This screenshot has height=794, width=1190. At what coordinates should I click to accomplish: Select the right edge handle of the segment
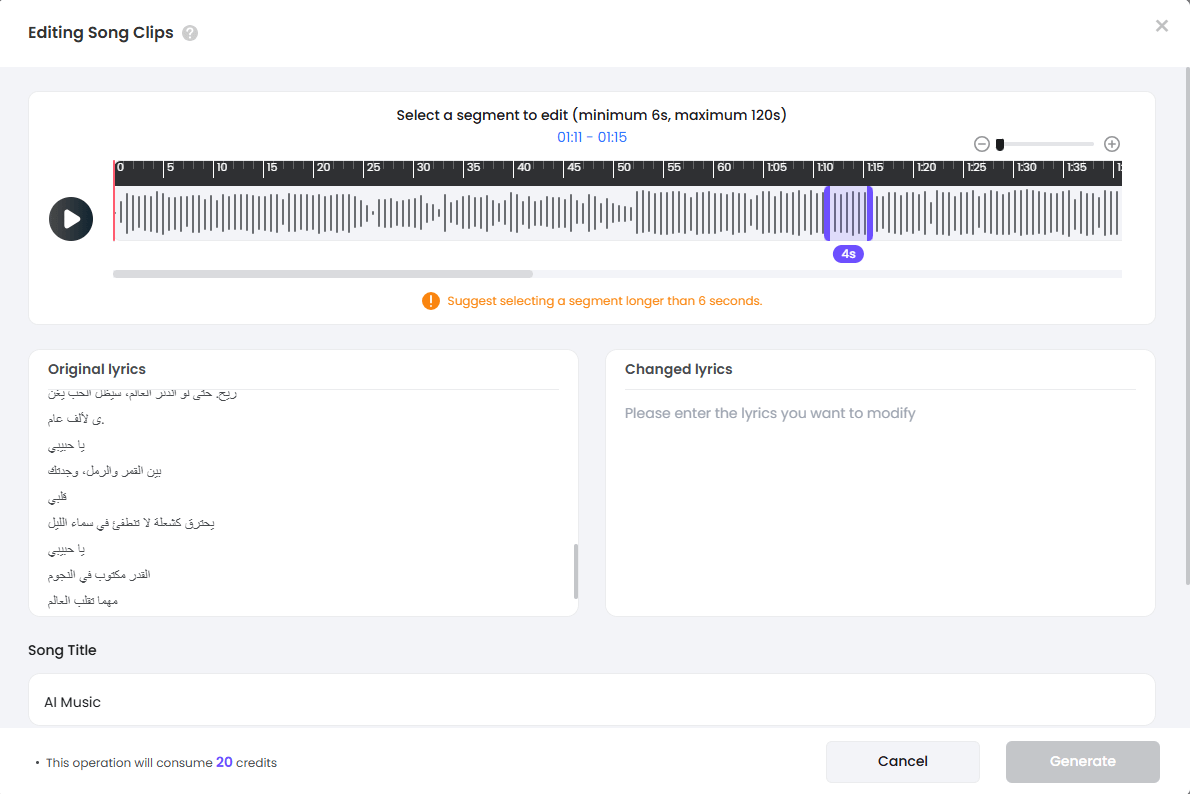(x=869, y=212)
